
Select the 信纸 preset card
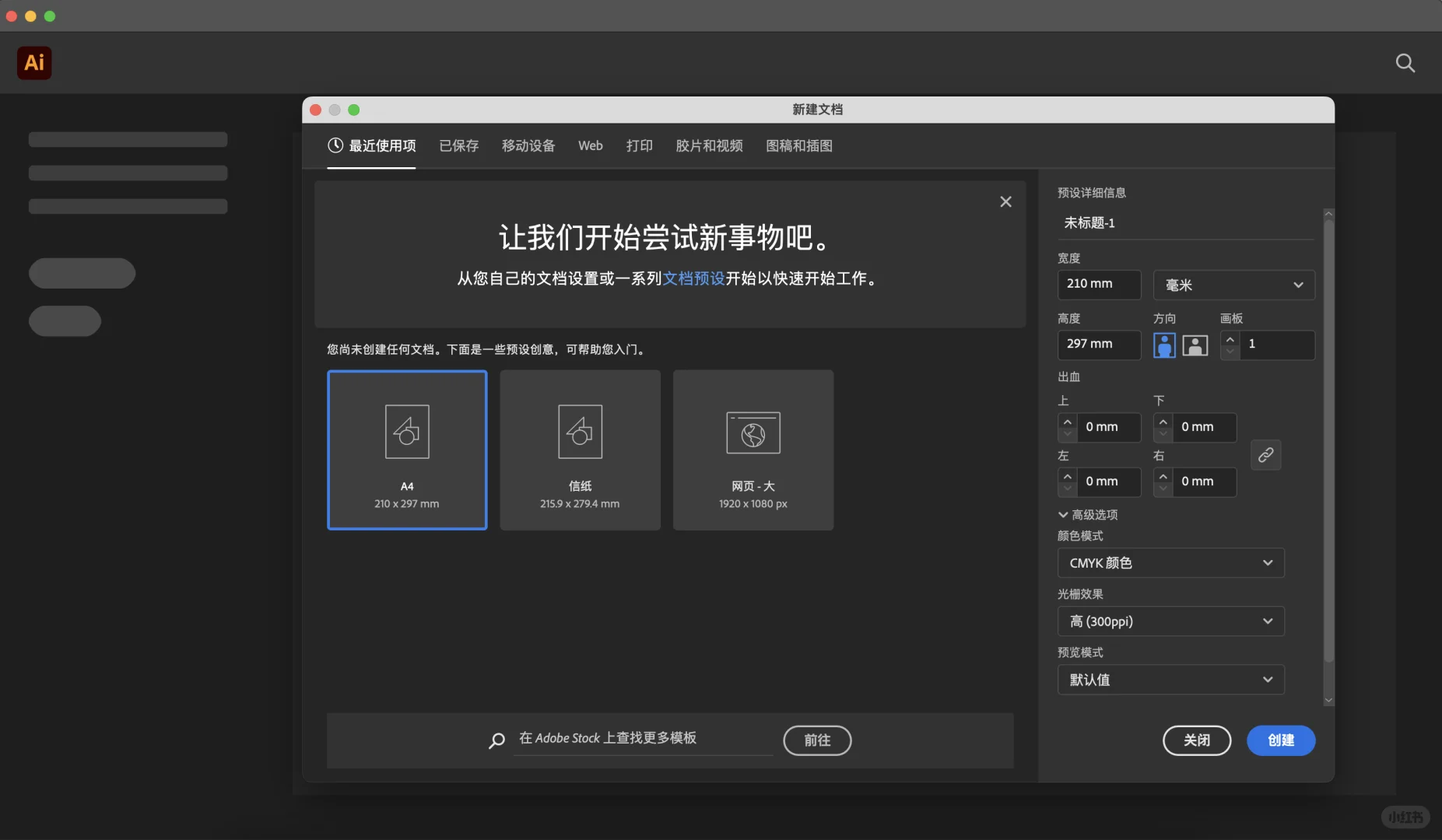579,450
